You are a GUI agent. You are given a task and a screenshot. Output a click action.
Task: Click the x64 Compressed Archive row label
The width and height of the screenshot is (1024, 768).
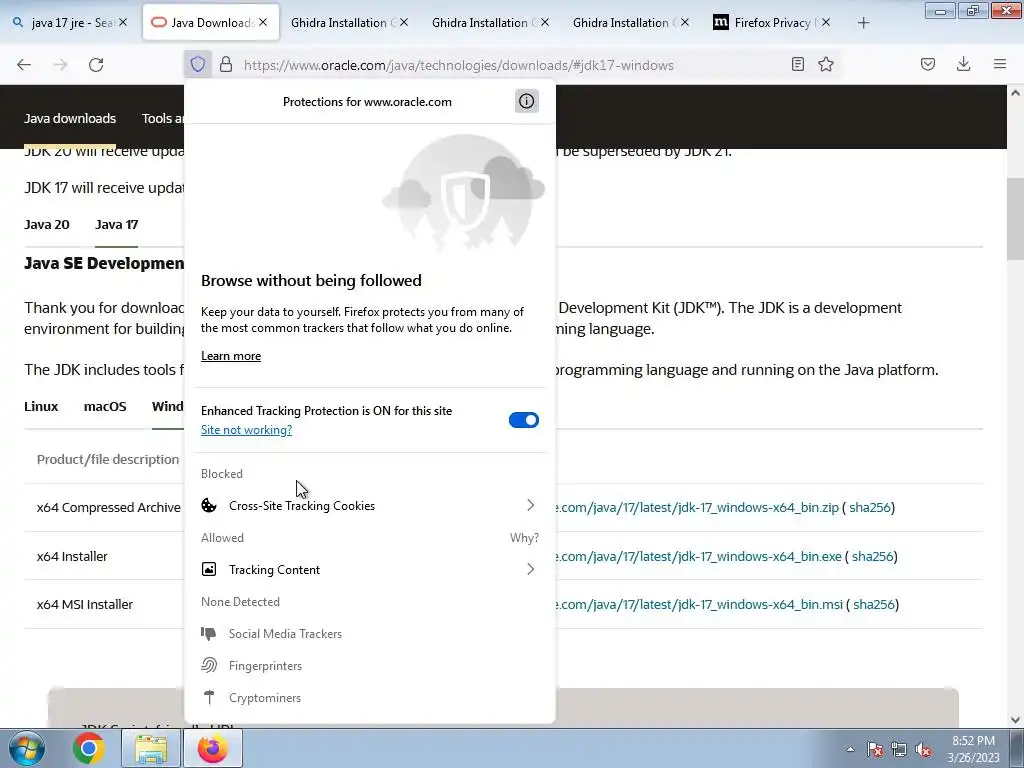pos(108,507)
